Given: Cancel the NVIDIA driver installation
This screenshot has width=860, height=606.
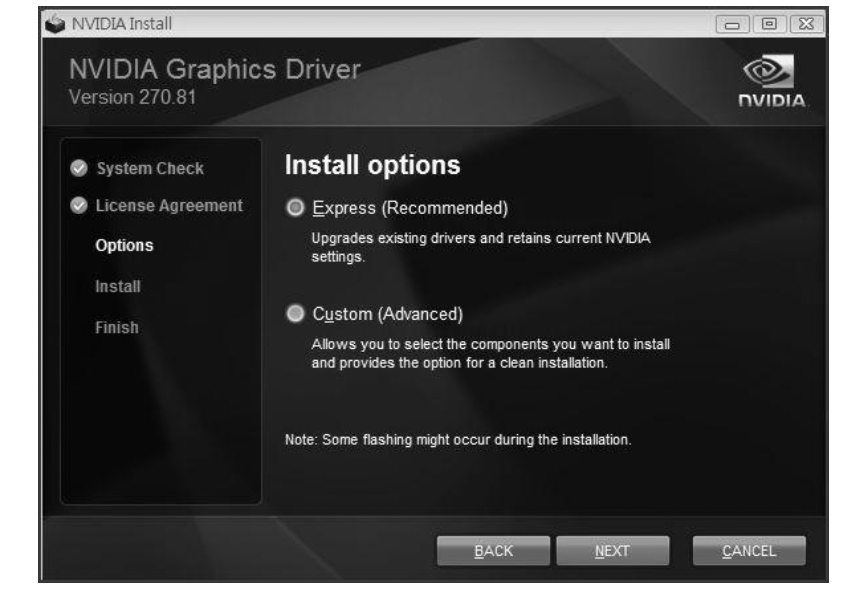Looking at the screenshot, I should (749, 551).
